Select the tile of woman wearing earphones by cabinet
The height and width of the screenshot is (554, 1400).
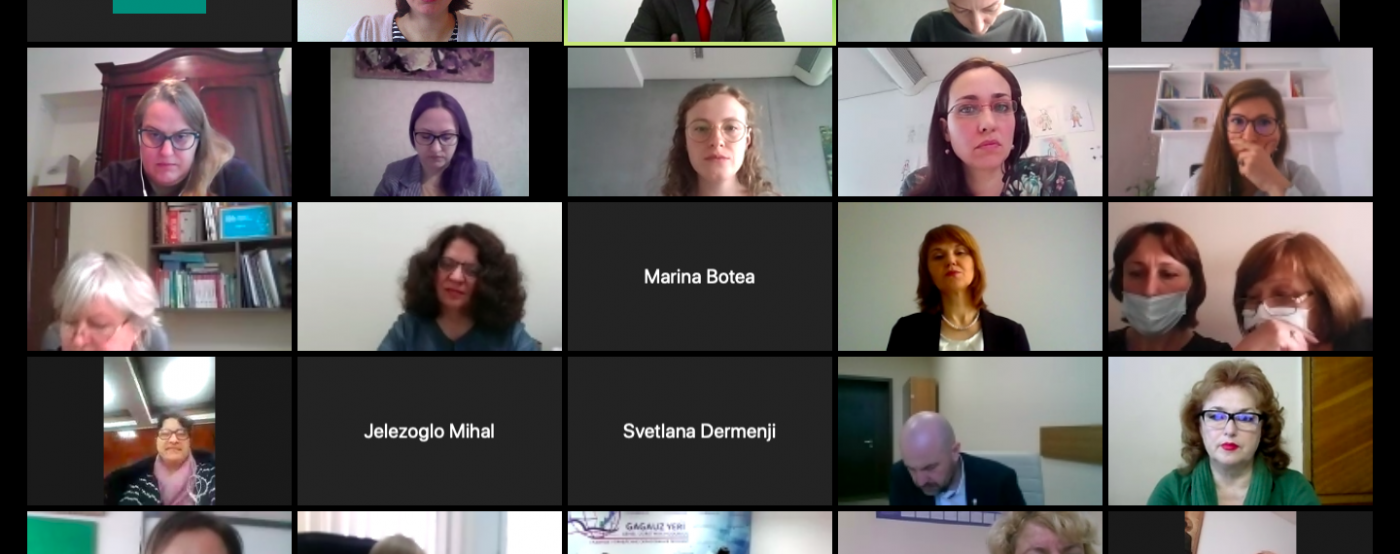click(159, 122)
